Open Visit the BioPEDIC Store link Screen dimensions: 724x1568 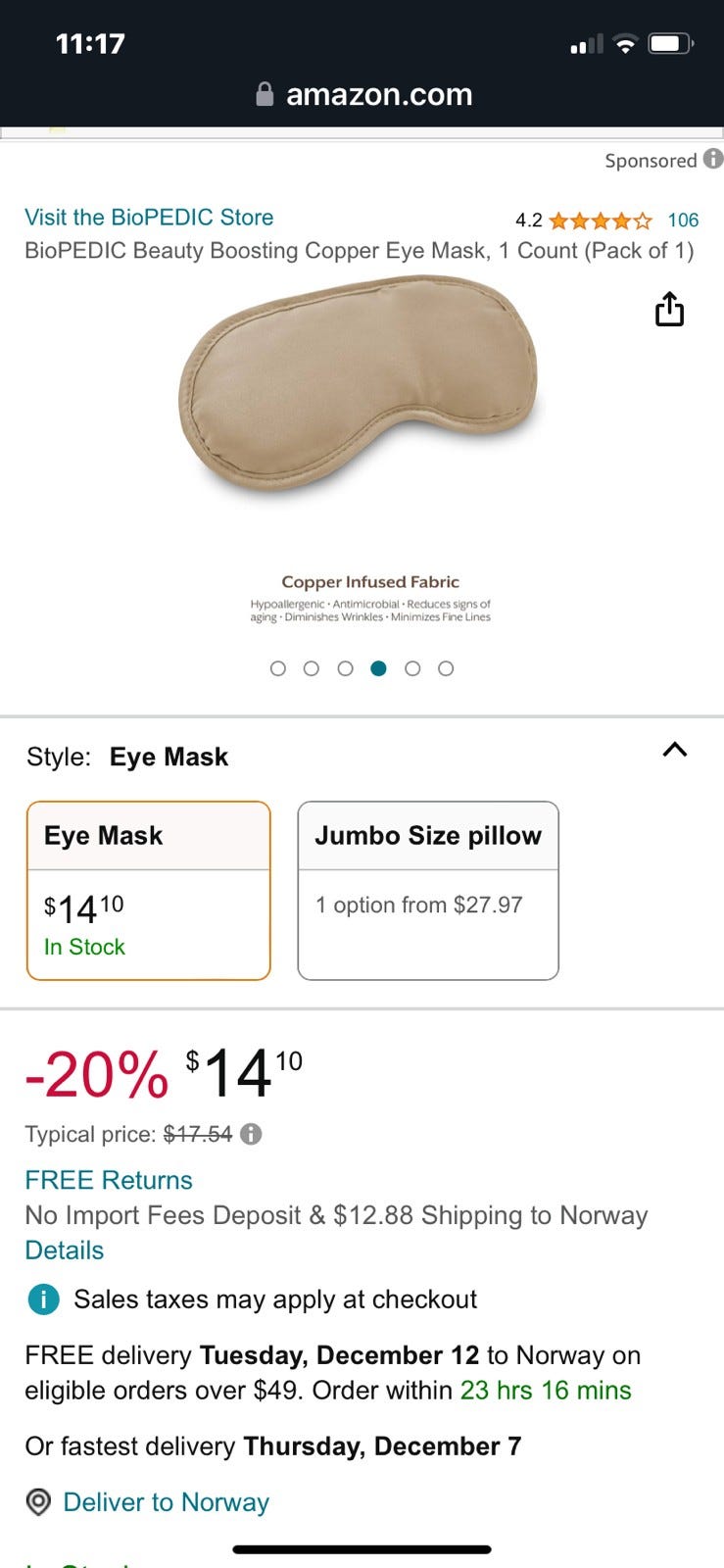click(149, 218)
